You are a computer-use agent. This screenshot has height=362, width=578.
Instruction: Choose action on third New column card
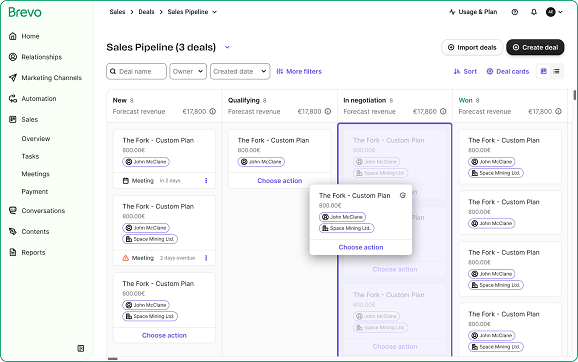click(x=164, y=335)
